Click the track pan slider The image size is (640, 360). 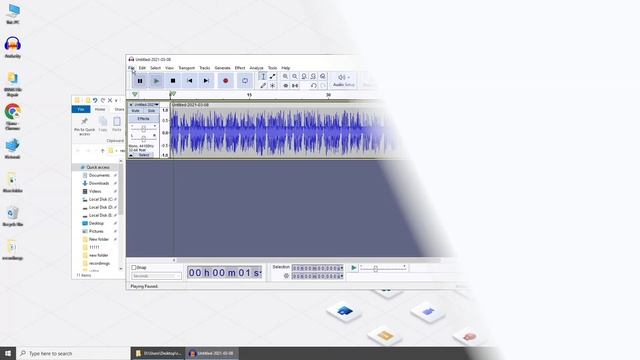pos(143,138)
